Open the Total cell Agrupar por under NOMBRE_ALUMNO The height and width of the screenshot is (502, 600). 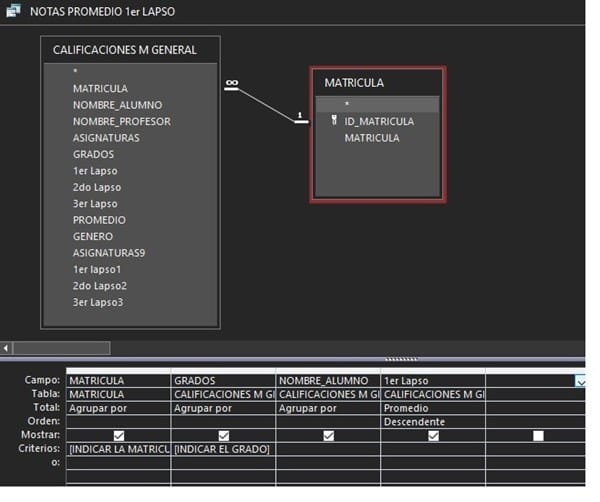[x=328, y=408]
